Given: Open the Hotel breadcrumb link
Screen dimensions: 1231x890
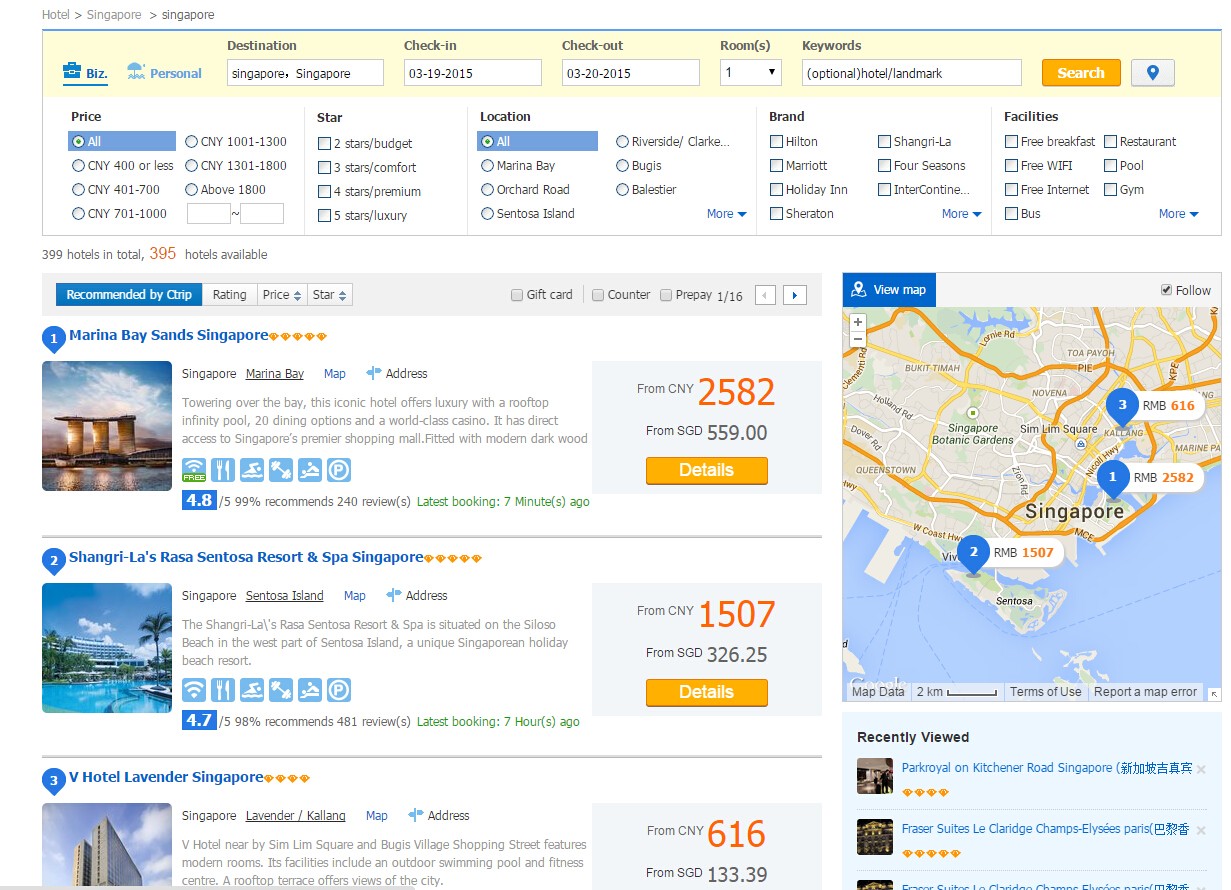Looking at the screenshot, I should pyautogui.click(x=56, y=15).
